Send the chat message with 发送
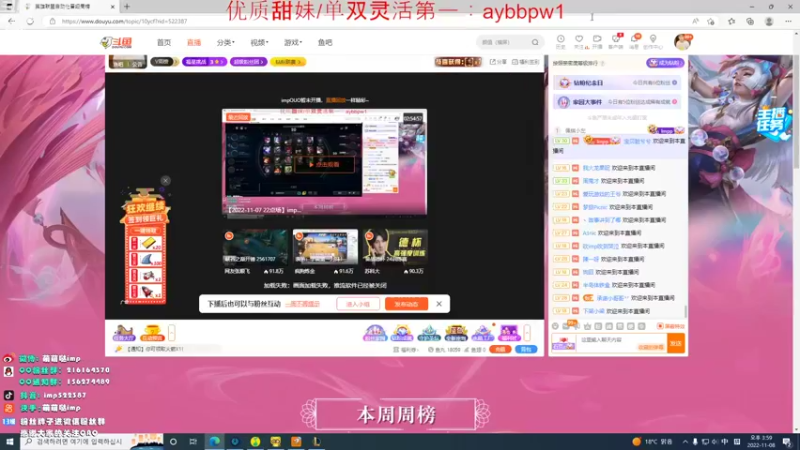 (676, 343)
